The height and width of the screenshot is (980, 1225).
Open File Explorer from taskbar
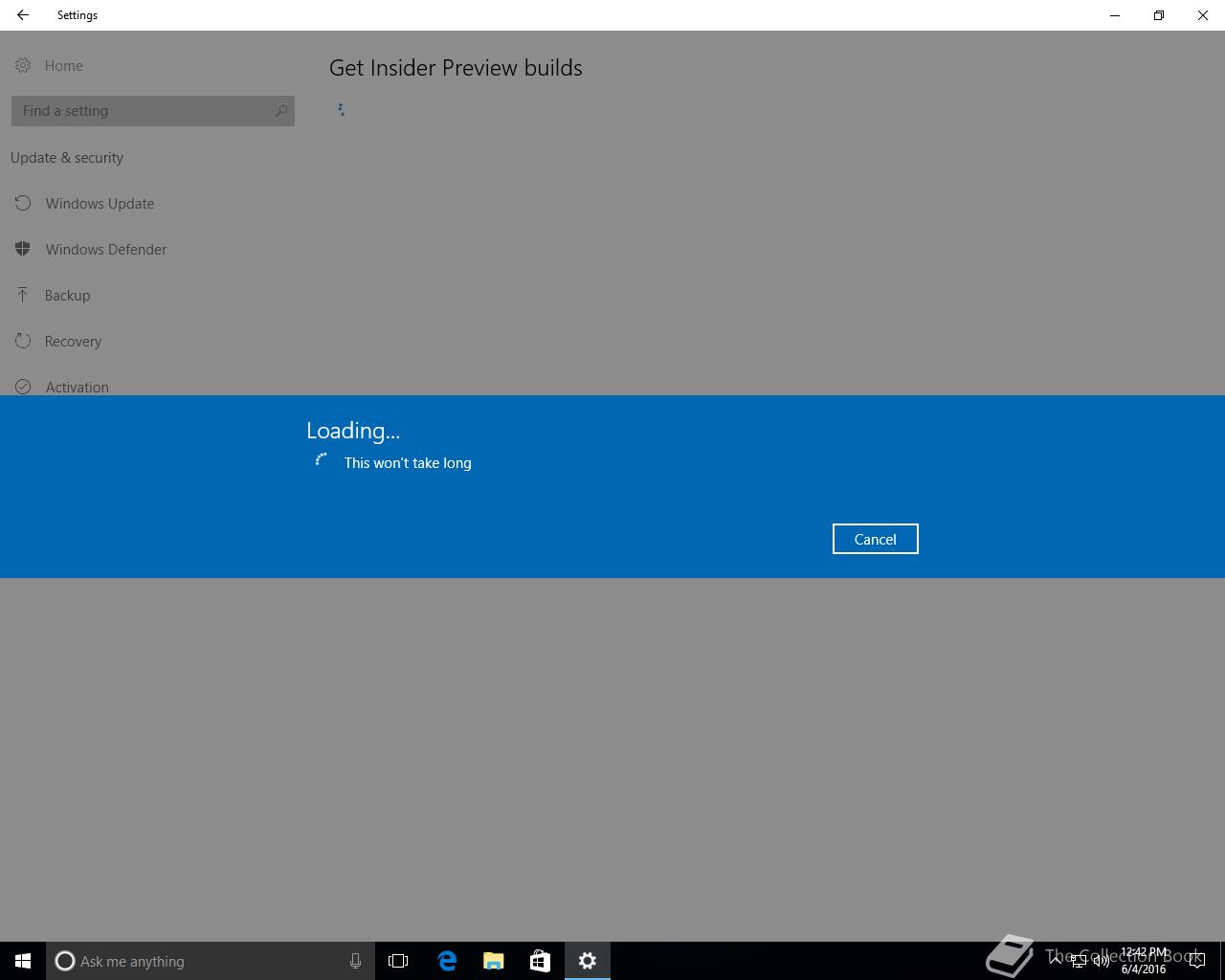[x=493, y=961]
